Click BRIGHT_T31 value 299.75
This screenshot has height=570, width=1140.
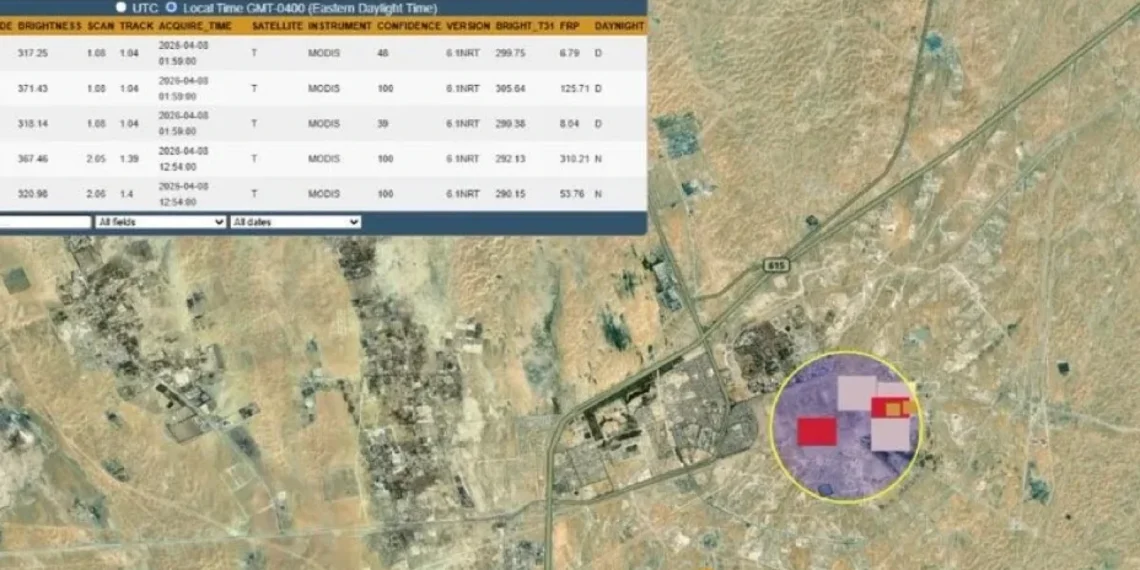pos(510,53)
